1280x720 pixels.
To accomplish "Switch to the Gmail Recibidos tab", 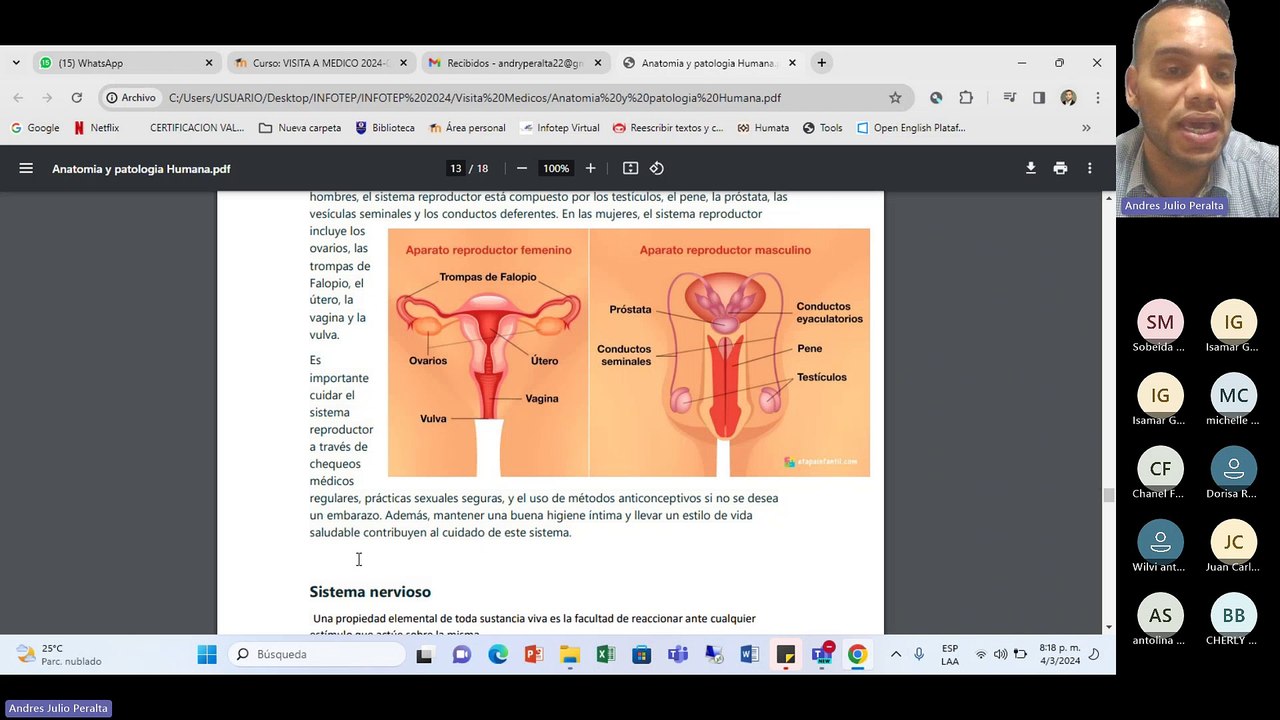I will [x=514, y=63].
